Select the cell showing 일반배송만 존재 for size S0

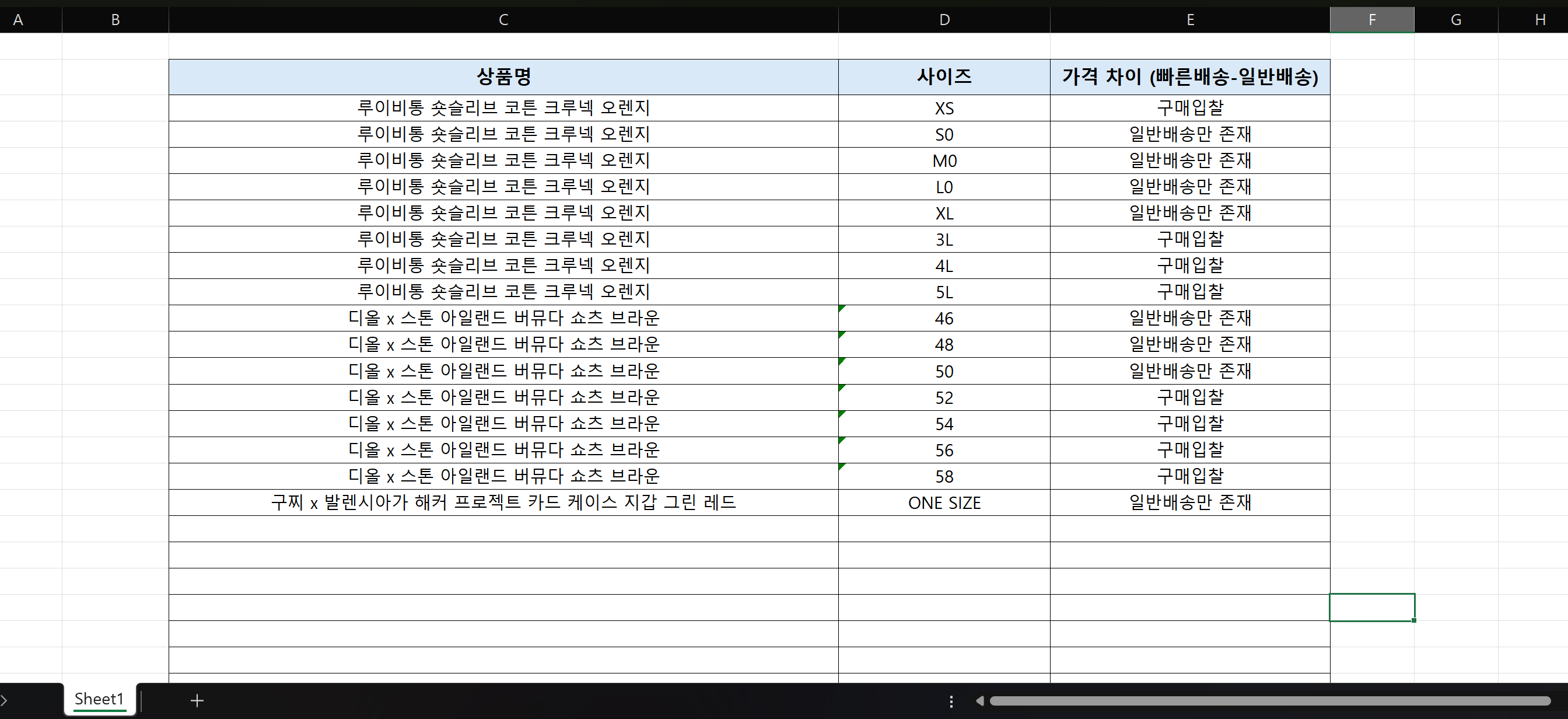pyautogui.click(x=1190, y=134)
